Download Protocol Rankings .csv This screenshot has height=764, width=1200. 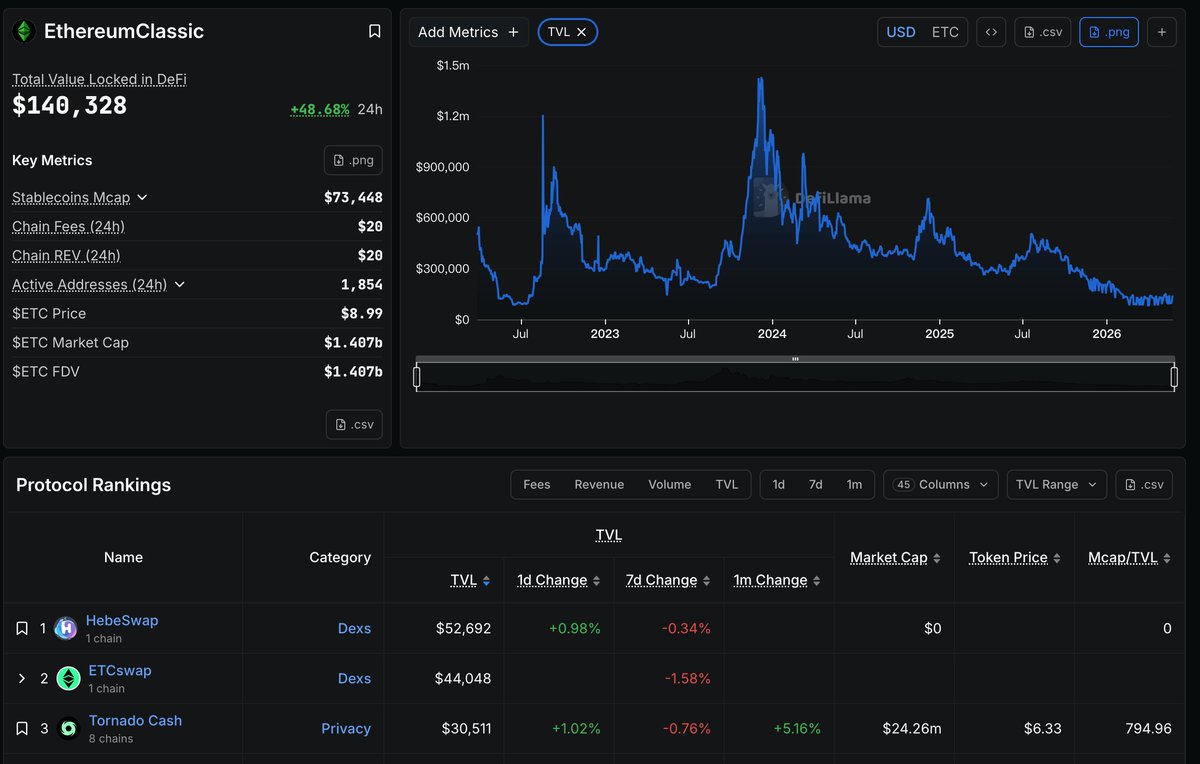1145,484
